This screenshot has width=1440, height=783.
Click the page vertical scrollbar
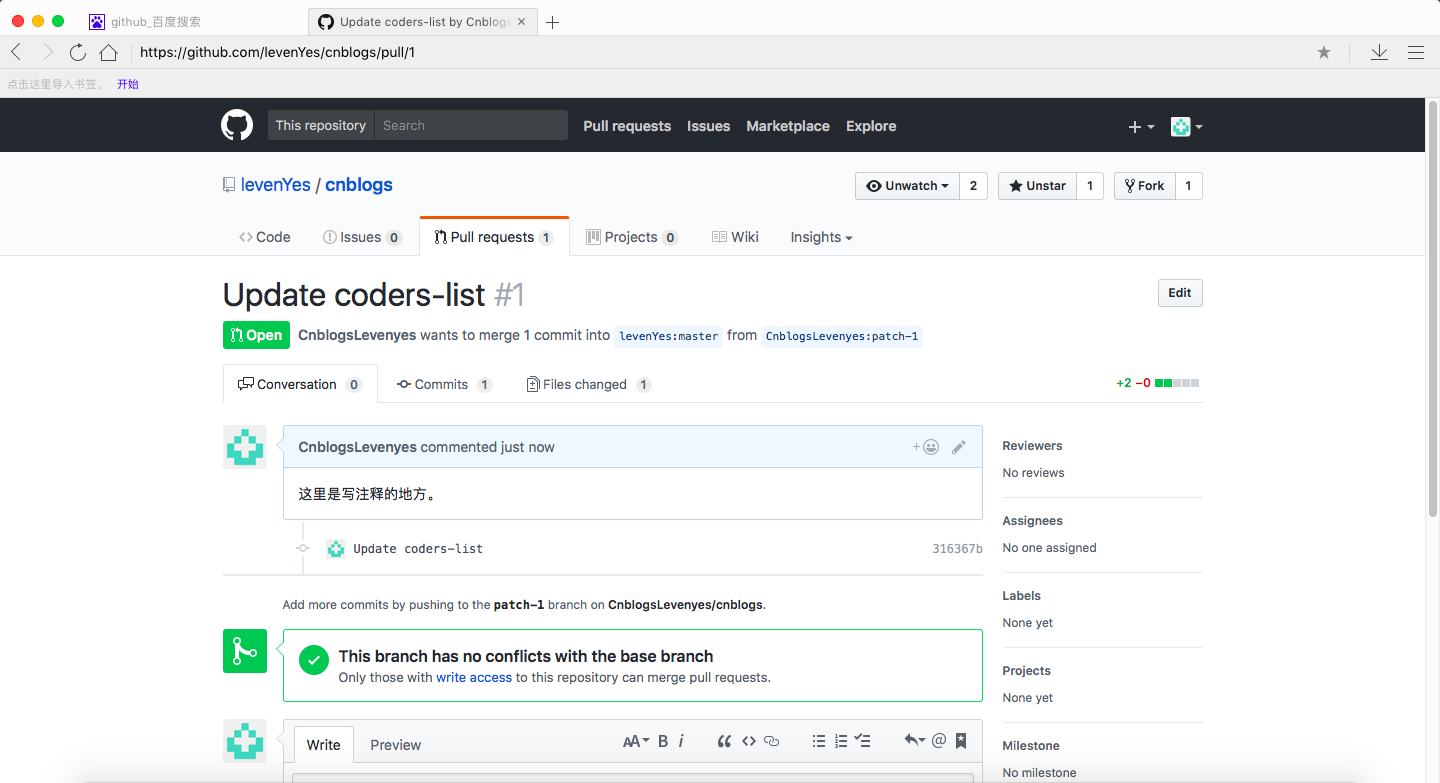pos(1433,310)
